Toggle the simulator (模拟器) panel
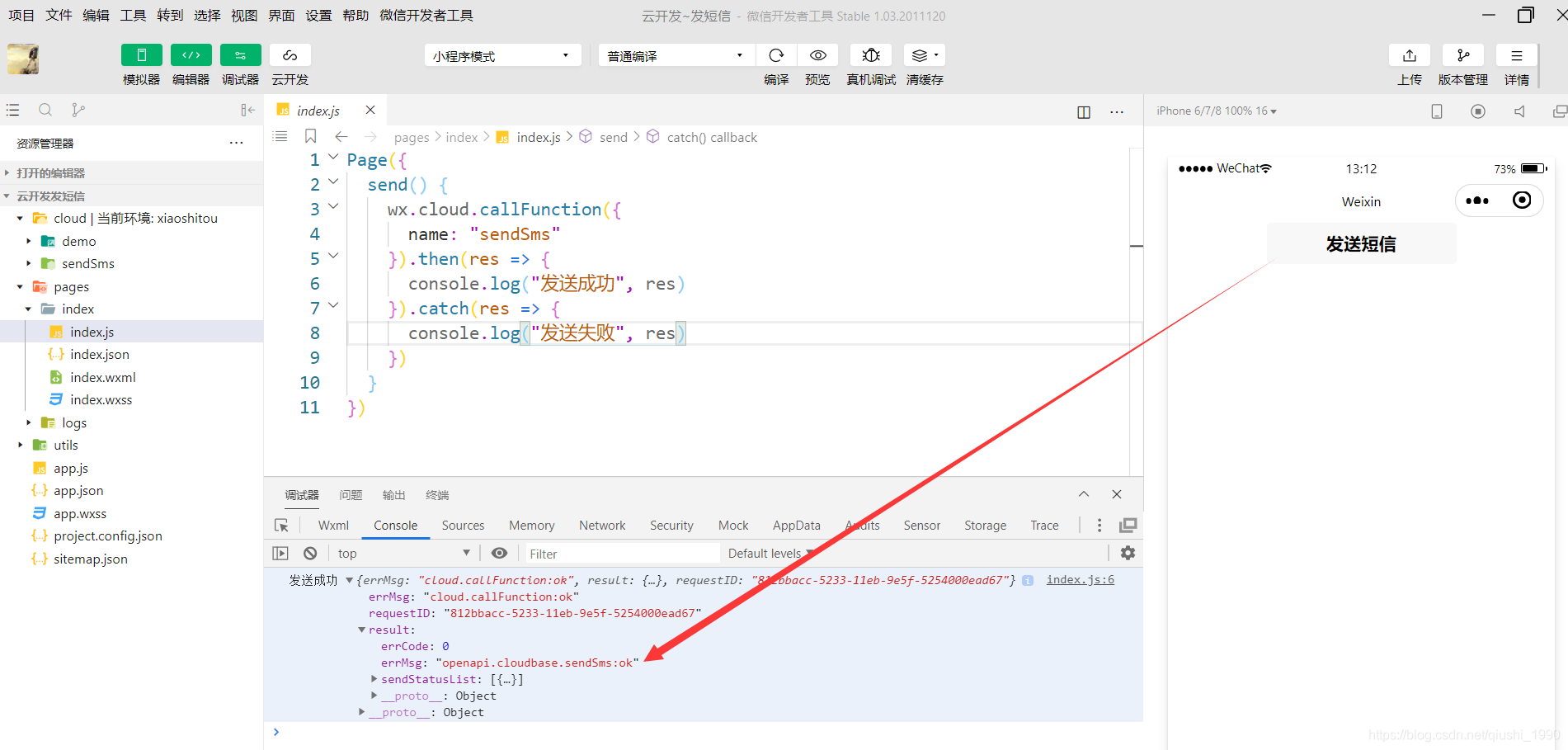This screenshot has width=1568, height=750. pyautogui.click(x=141, y=55)
